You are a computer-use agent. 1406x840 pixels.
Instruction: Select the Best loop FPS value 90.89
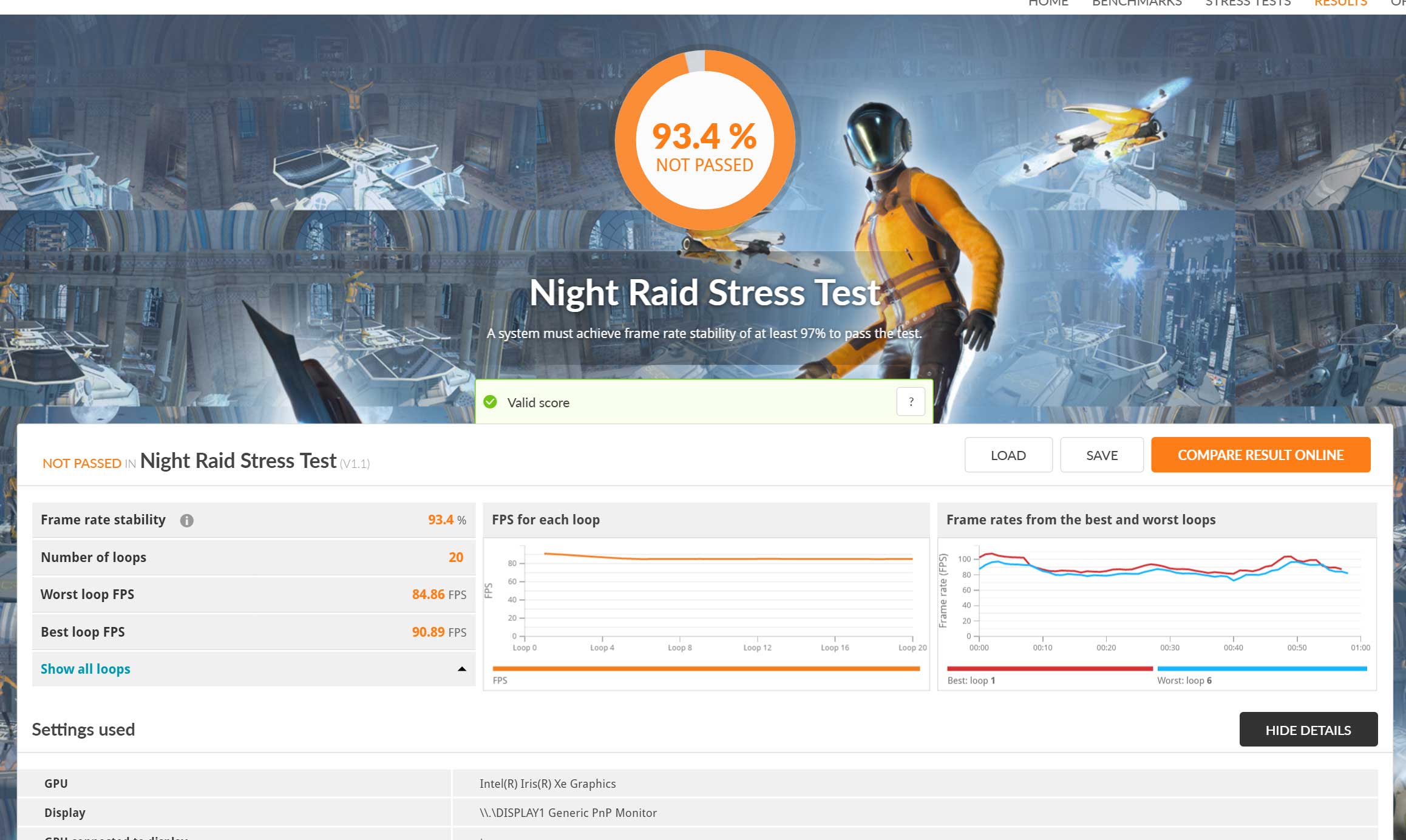coord(429,632)
